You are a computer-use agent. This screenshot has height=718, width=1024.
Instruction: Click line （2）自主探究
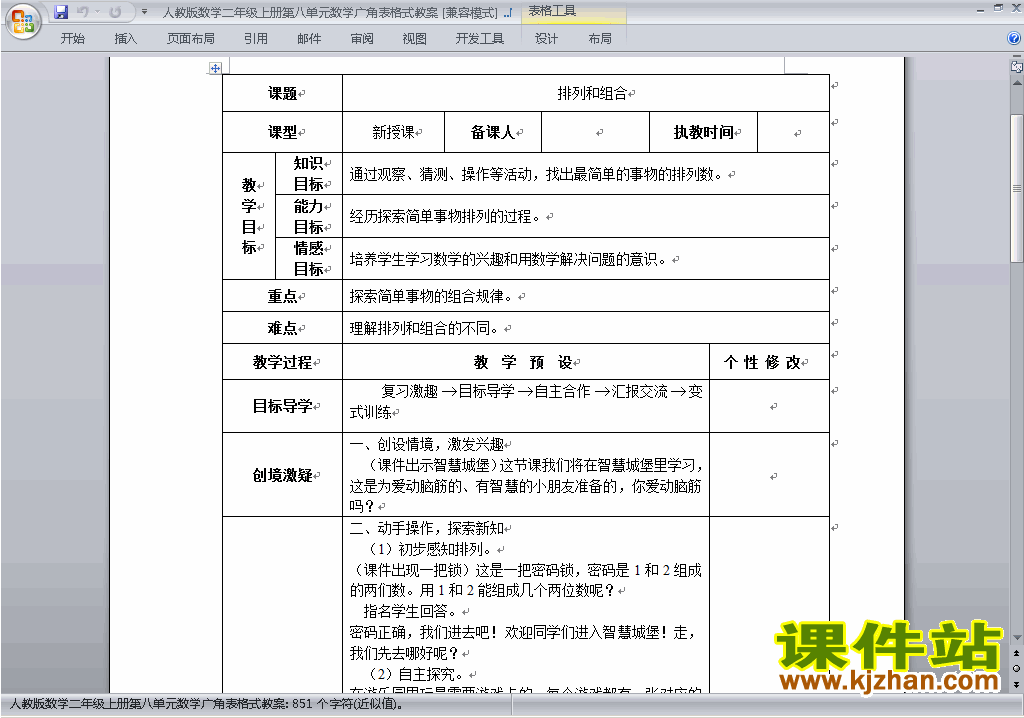[x=415, y=674]
